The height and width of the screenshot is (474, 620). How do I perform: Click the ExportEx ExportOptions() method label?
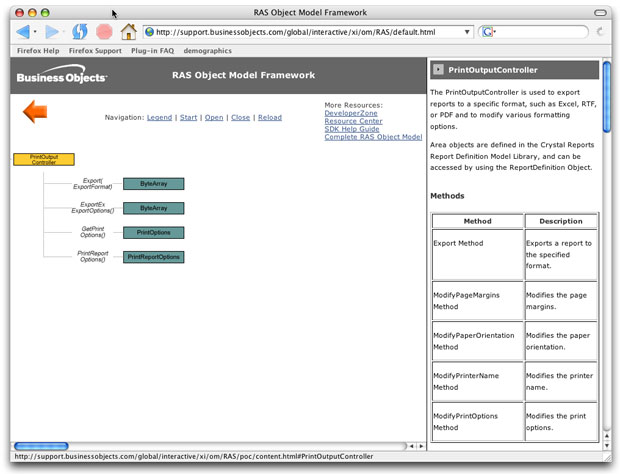[x=93, y=208]
